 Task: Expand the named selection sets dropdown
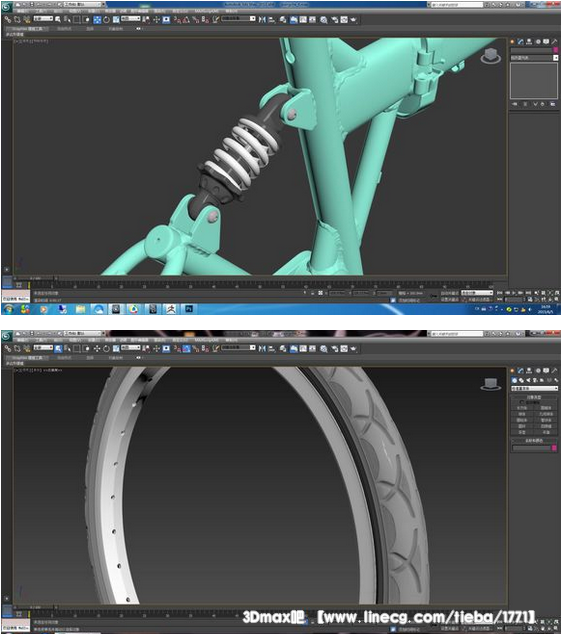pos(239,19)
